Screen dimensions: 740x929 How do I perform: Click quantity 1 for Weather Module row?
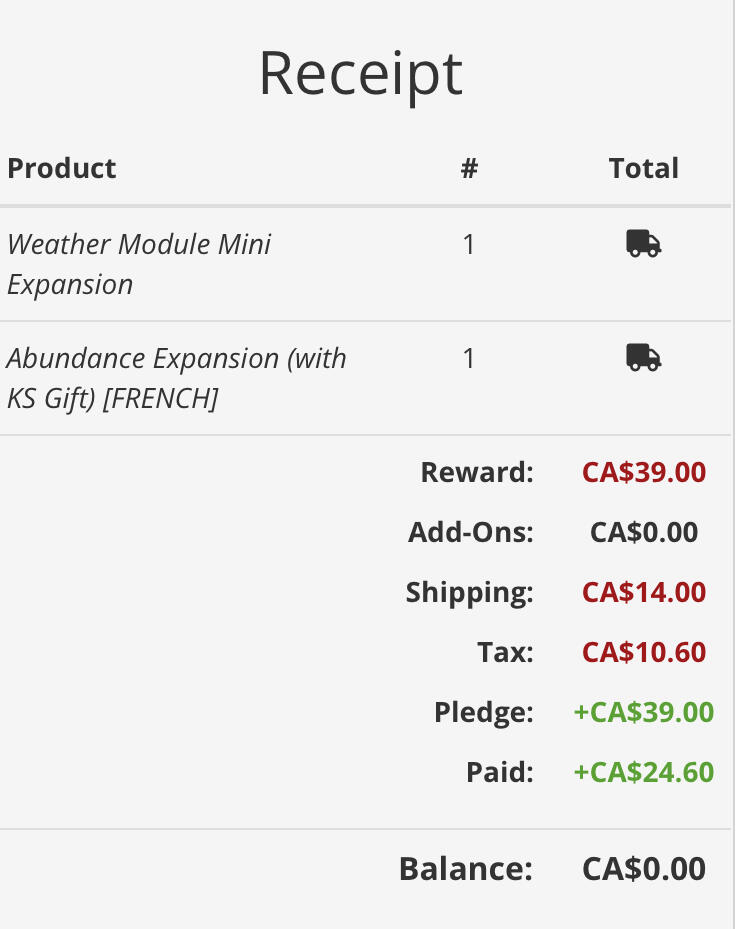click(x=469, y=245)
